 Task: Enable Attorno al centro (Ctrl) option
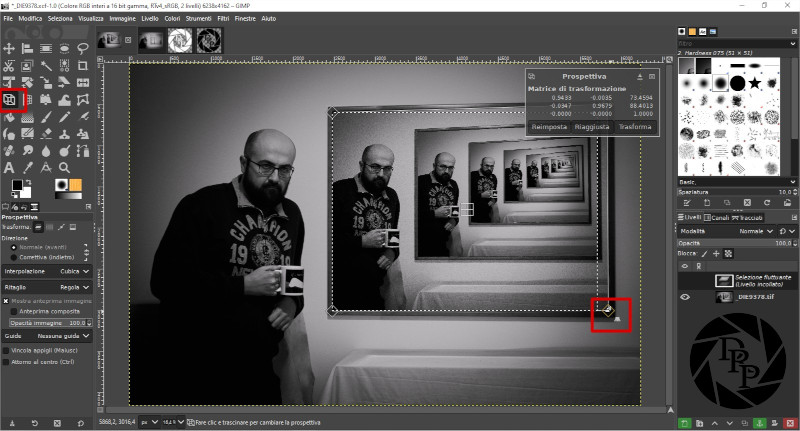(x=6, y=362)
